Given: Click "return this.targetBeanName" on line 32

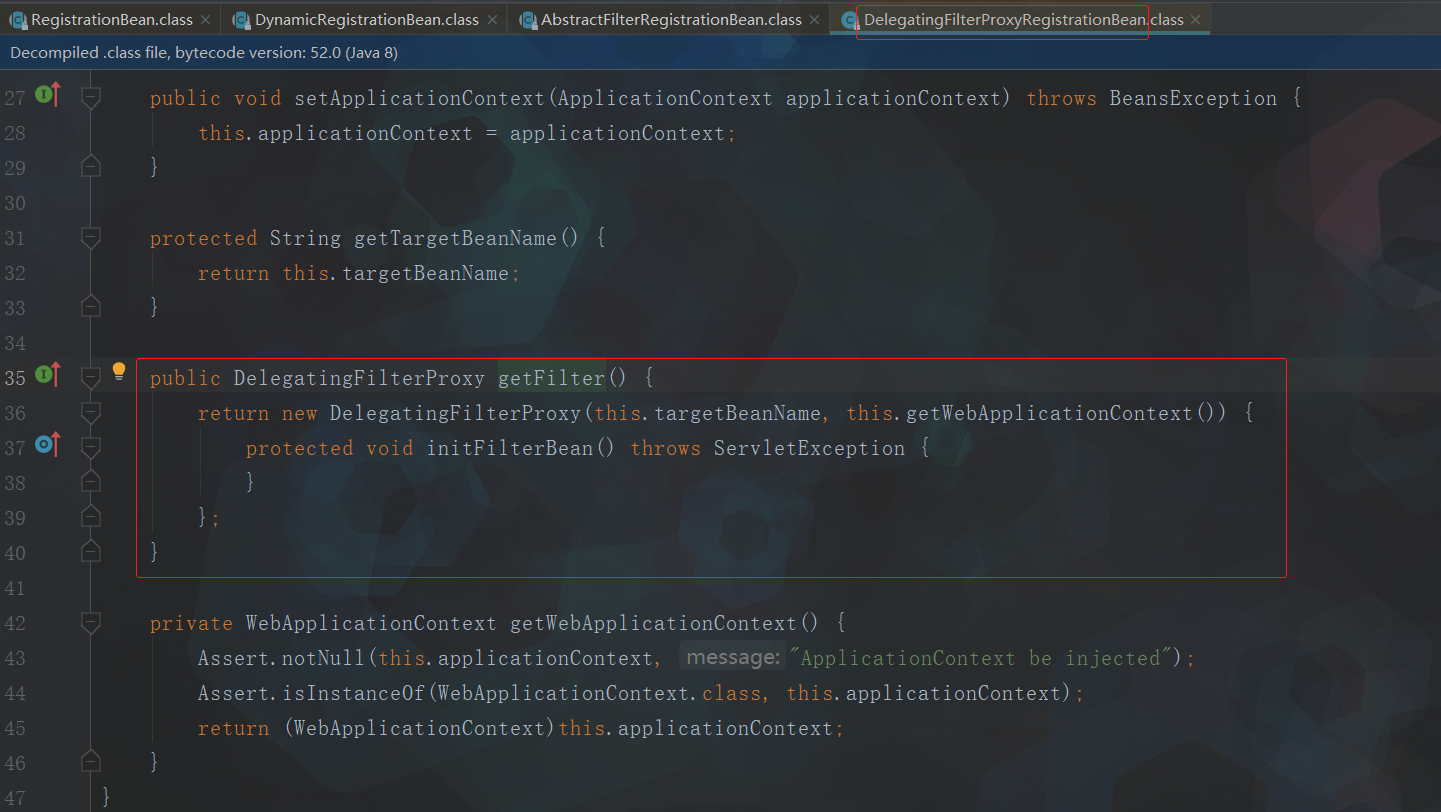Looking at the screenshot, I should pos(353,273).
